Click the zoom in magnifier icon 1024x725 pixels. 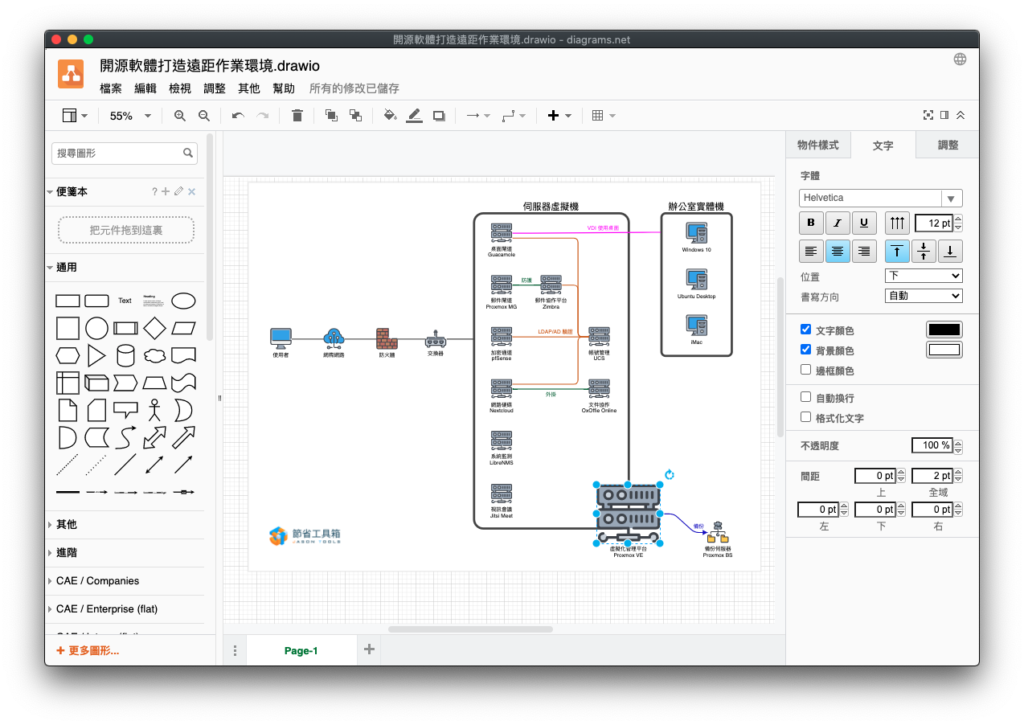(180, 116)
